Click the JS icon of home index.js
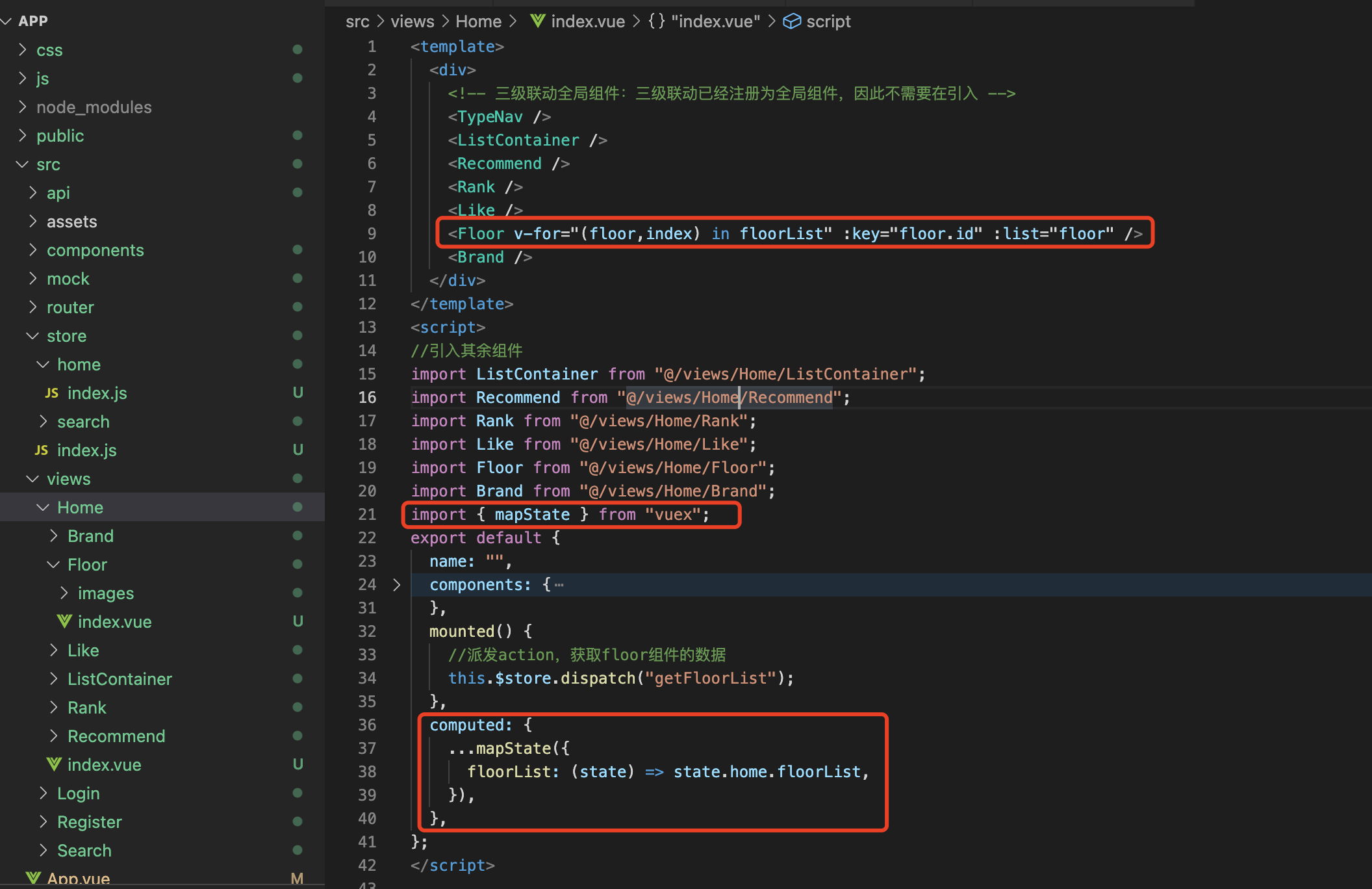The image size is (1372, 889). click(x=52, y=393)
